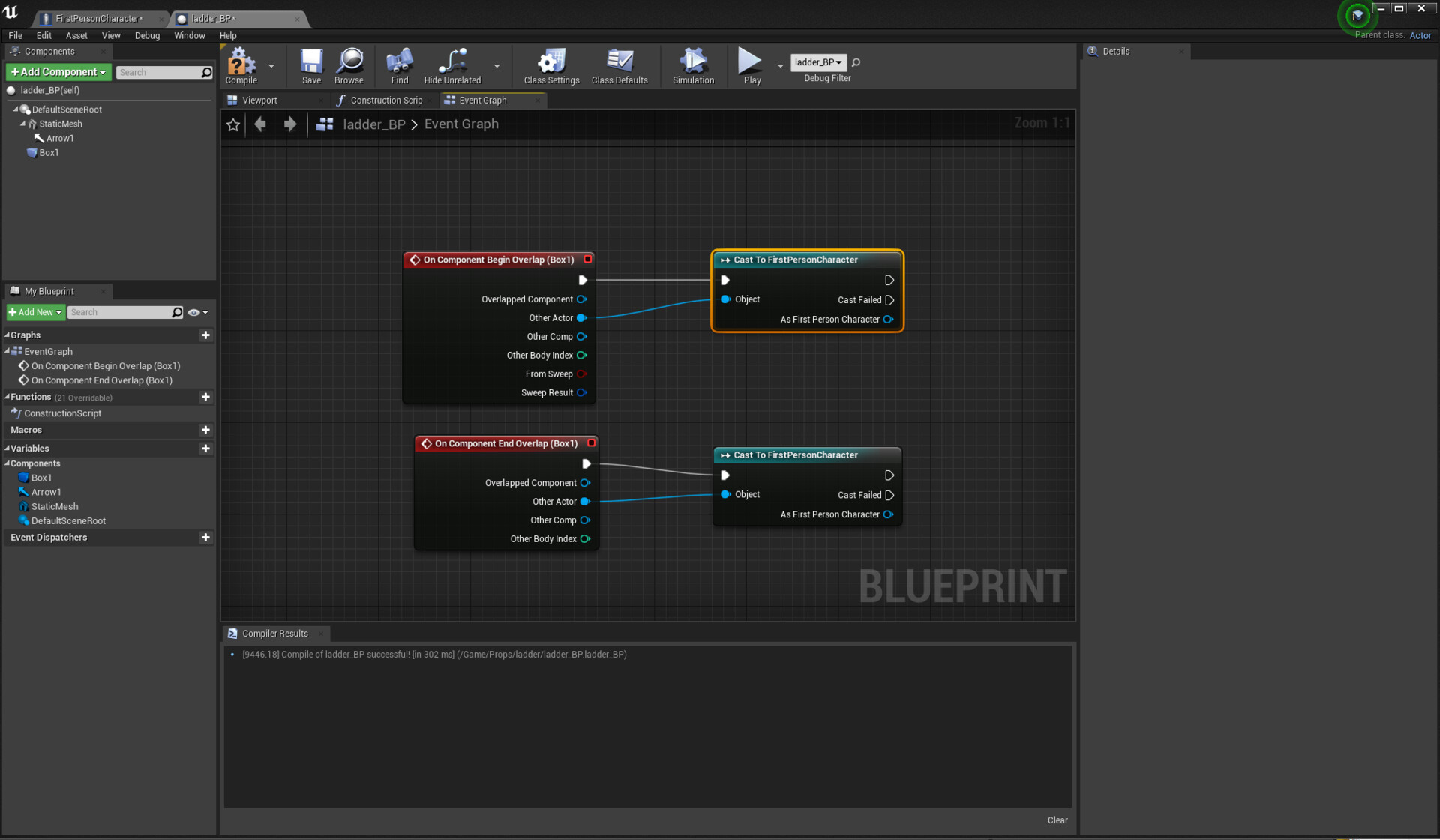This screenshot has height=840, width=1440.
Task: Clear the compiler results log
Action: (1057, 820)
